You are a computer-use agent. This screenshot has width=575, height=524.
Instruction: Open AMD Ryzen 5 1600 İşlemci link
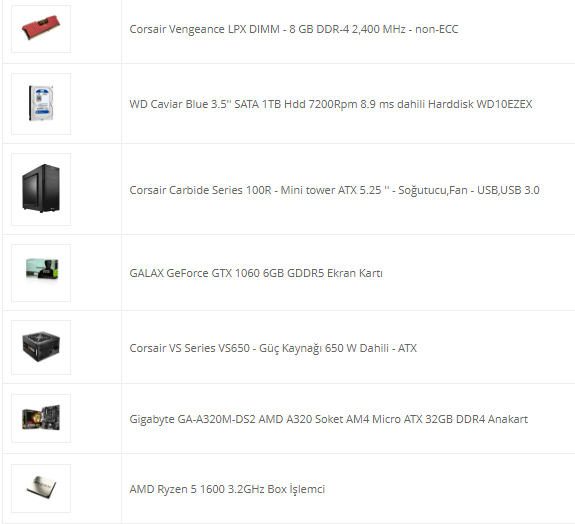point(227,489)
